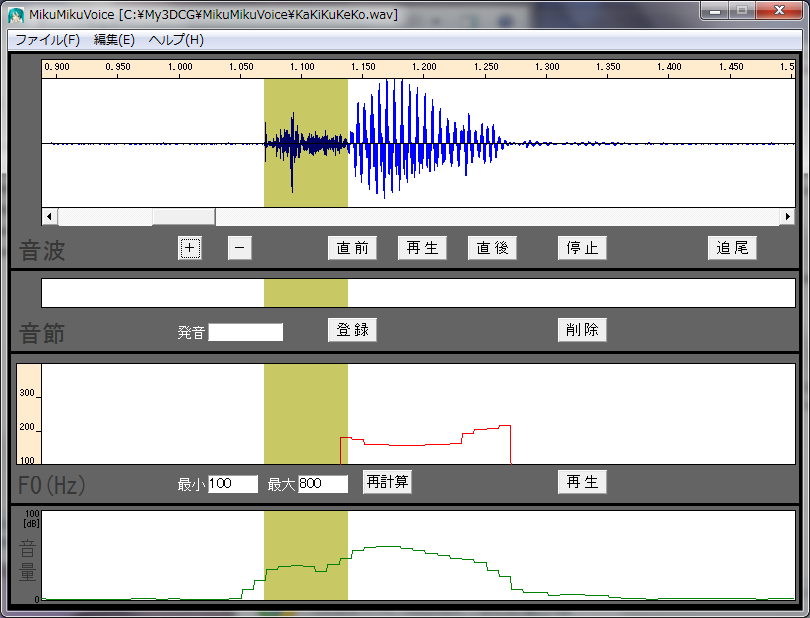Focus the 最大 maximum F0 field
The image size is (810, 618).
pos(323,484)
